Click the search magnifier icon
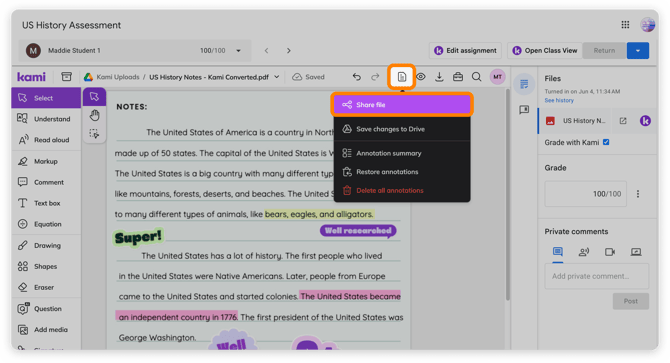Screen dimensions: 670x363 (476, 77)
